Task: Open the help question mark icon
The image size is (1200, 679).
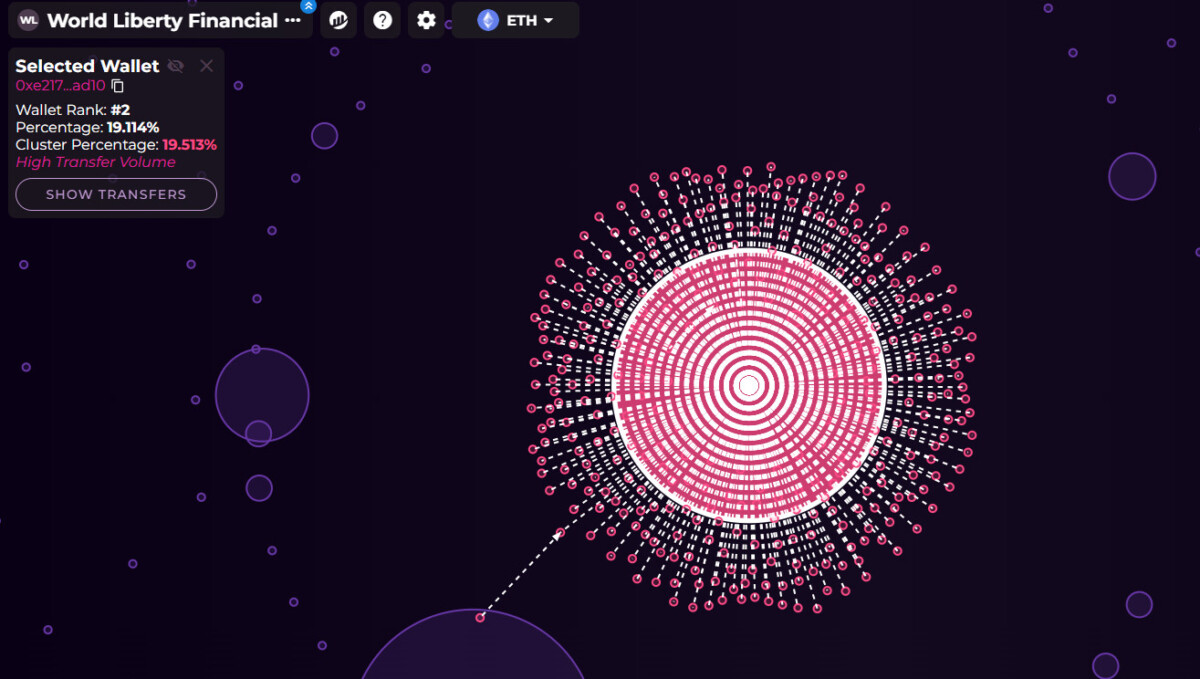Action: tap(382, 20)
